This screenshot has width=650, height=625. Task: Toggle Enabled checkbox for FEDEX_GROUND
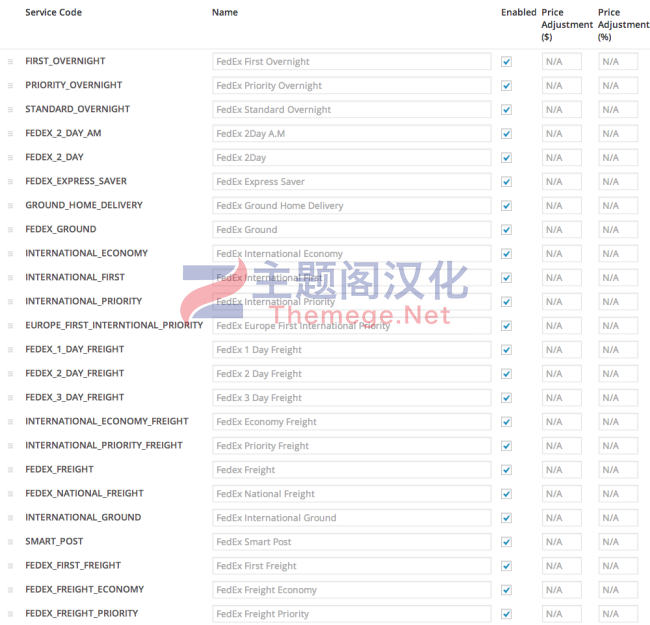coord(506,230)
